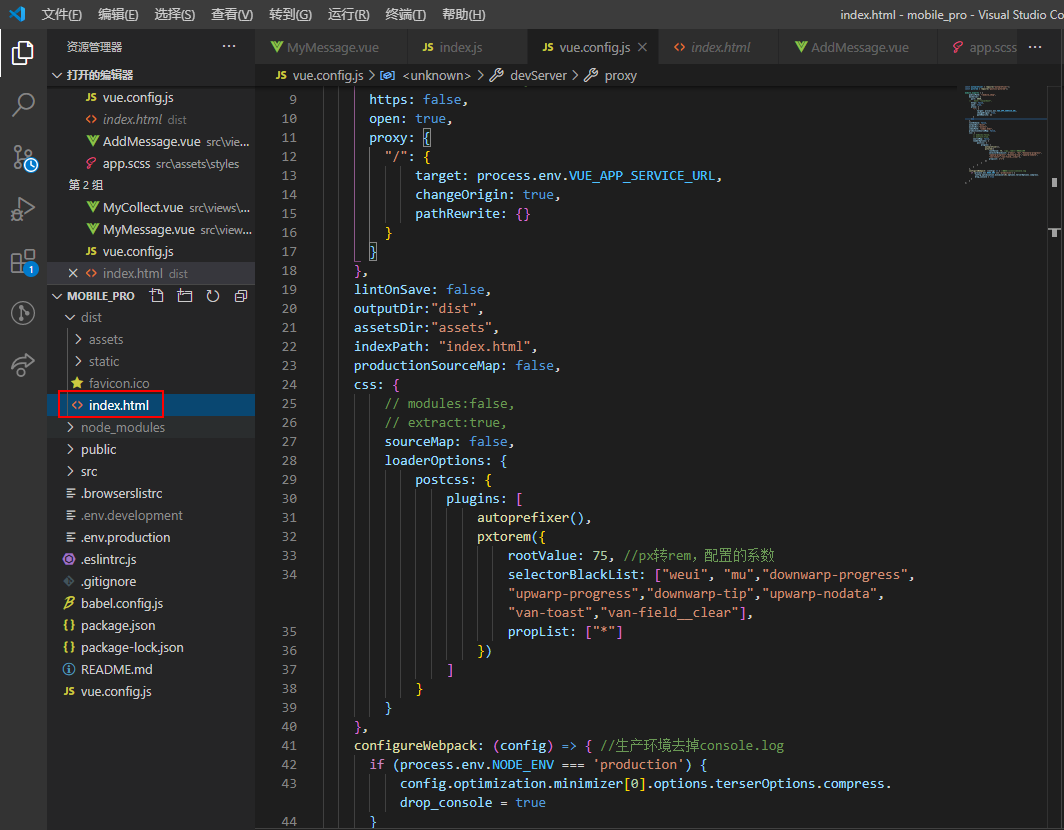This screenshot has height=830, width=1064.
Task: Open the Extensions view
Action: [x=23, y=262]
